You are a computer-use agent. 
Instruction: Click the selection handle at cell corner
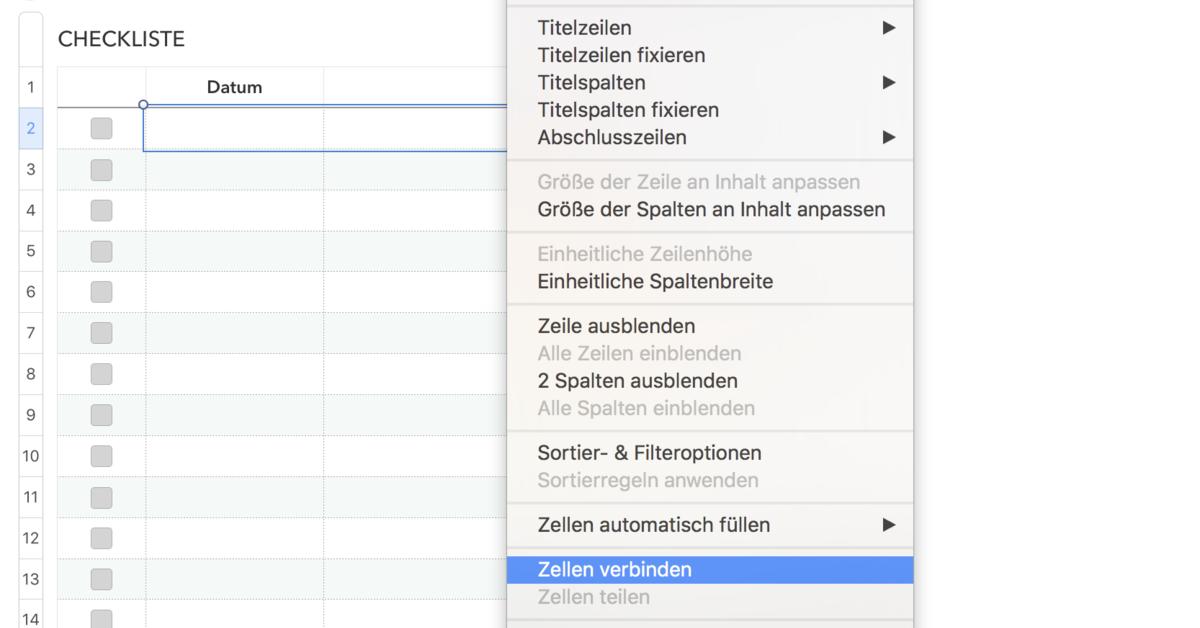[x=143, y=104]
